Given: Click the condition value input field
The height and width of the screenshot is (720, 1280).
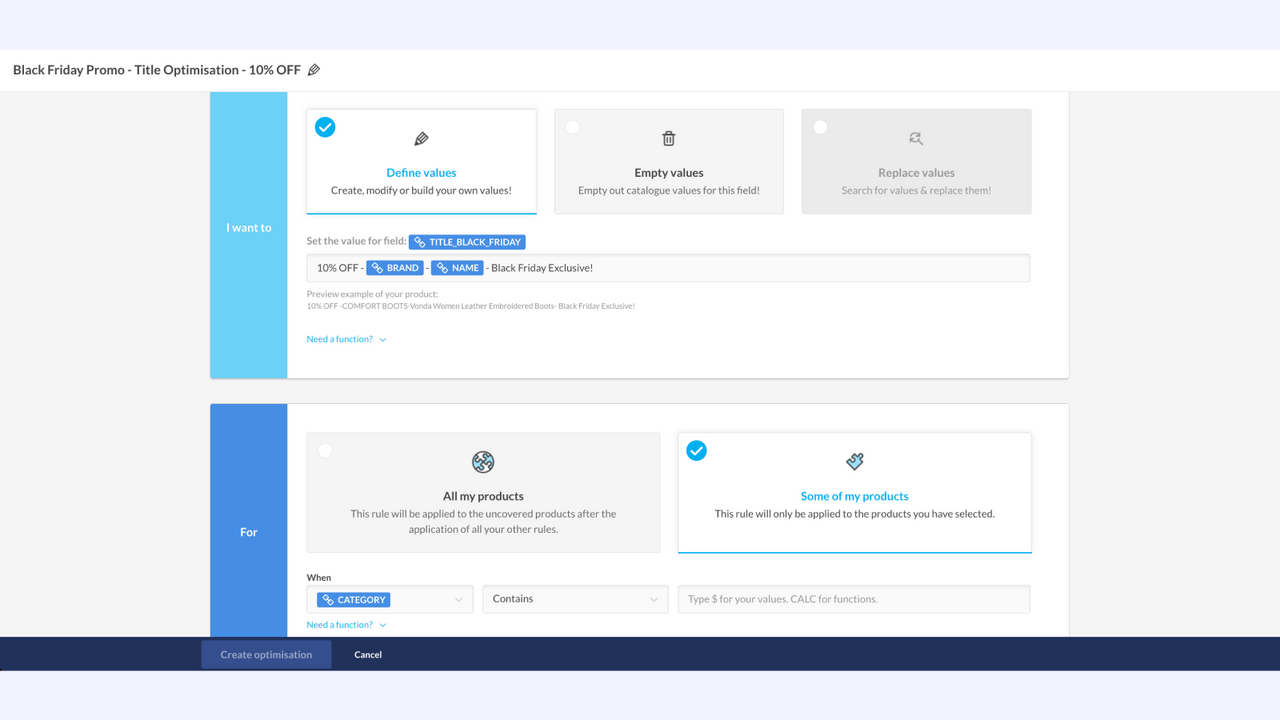Looking at the screenshot, I should (x=853, y=599).
